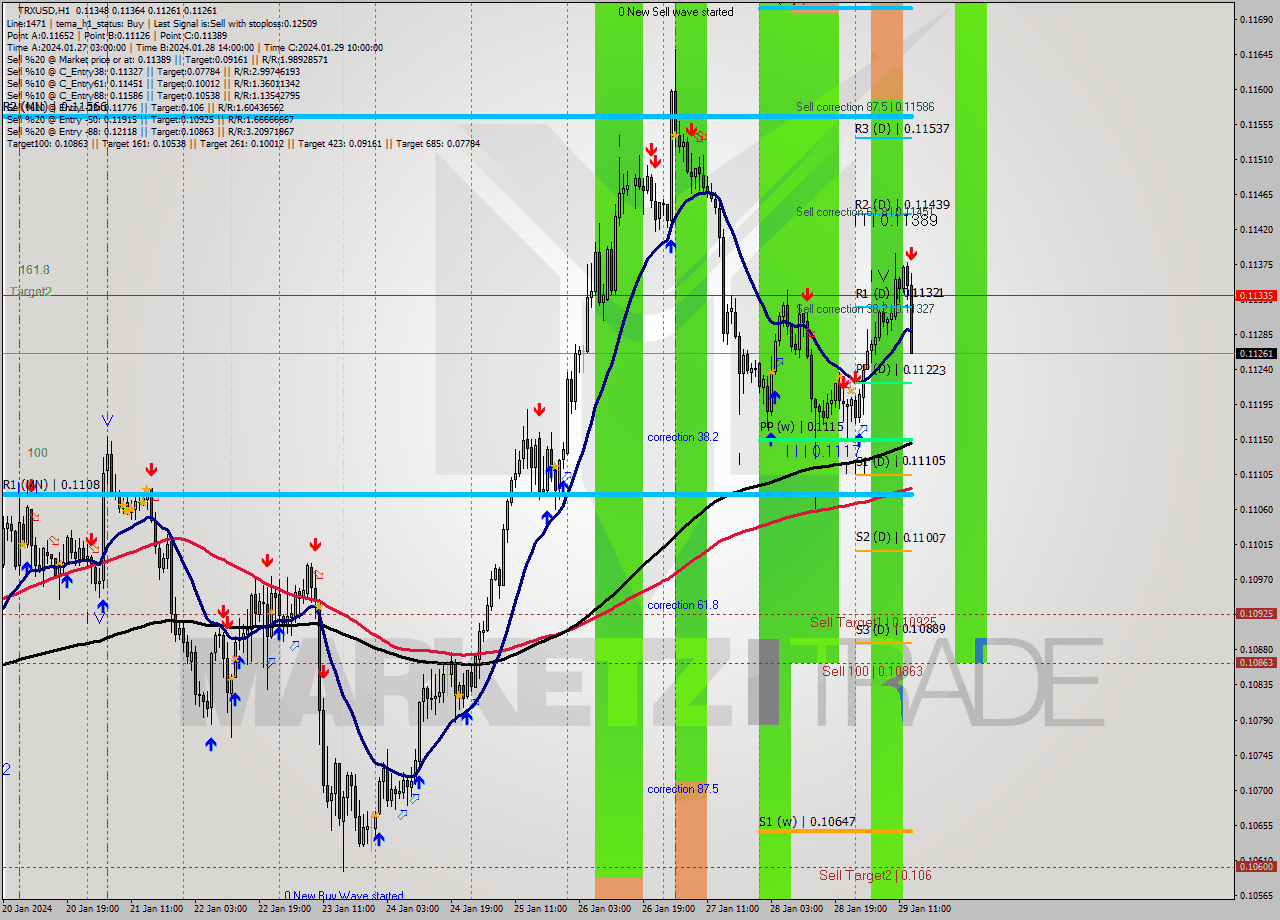Click the 'I I 0.11389' wave label
1280x920 pixels.
[x=896, y=220]
